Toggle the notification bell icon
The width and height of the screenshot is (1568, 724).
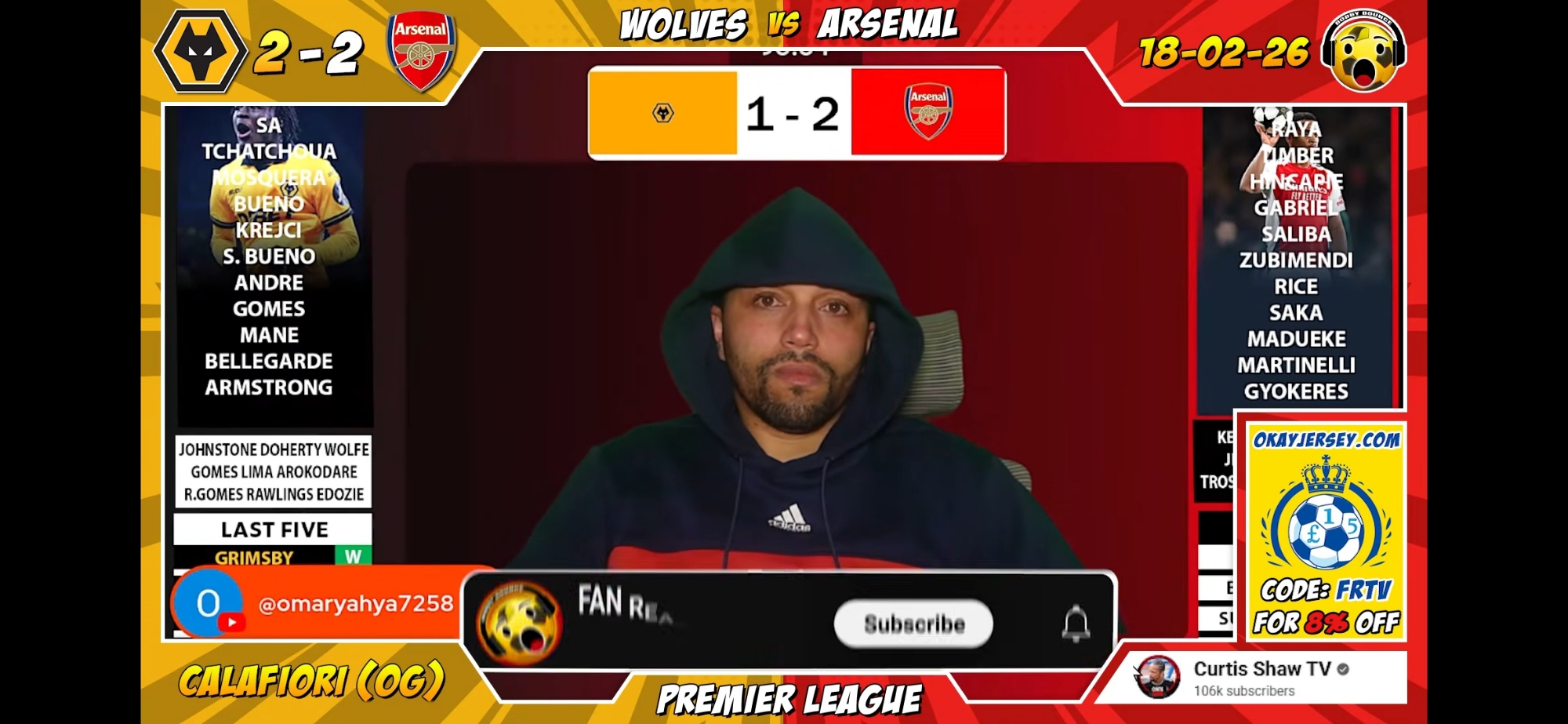coord(1076,624)
